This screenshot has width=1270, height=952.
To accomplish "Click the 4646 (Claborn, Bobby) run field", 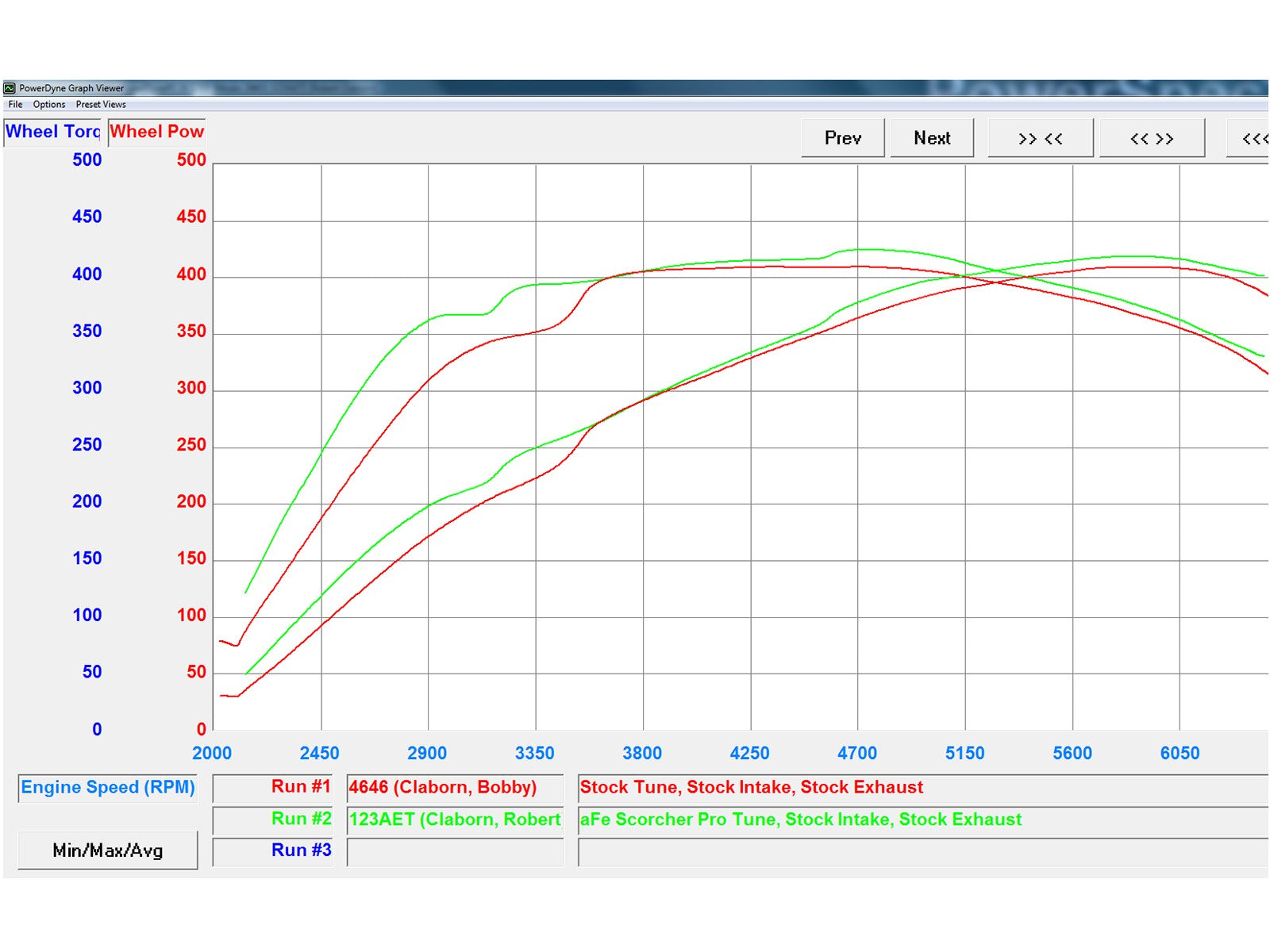I will pyautogui.click(x=455, y=788).
